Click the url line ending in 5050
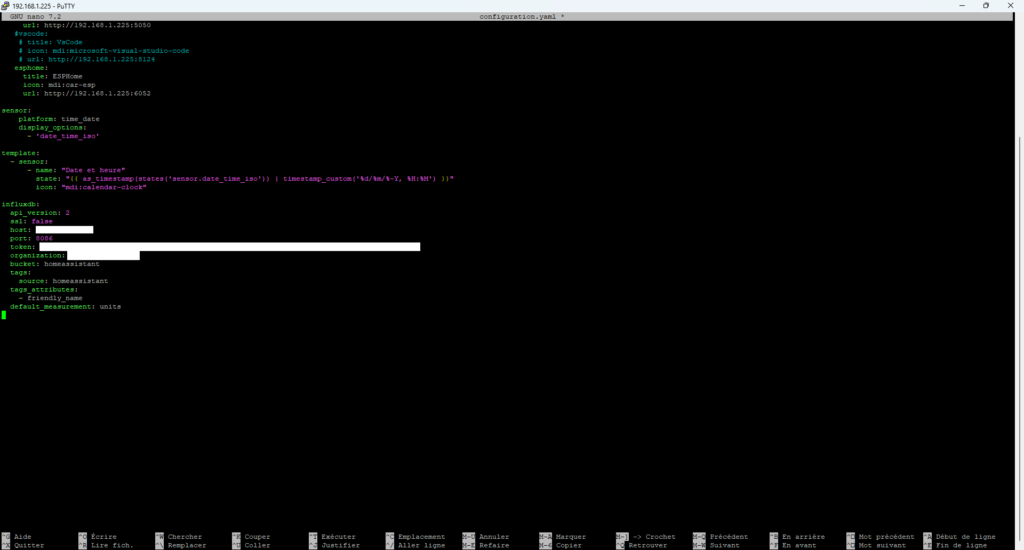 [x=87, y=25]
